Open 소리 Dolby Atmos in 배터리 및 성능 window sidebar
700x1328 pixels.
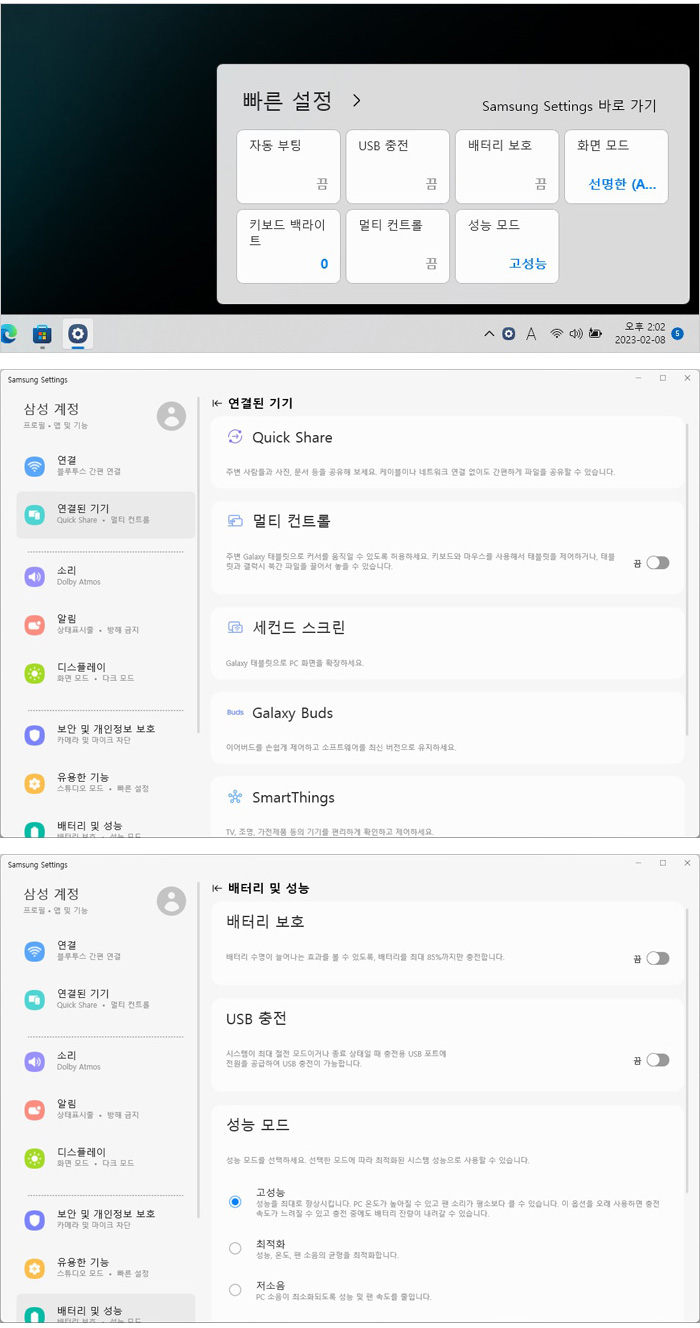click(106, 1061)
